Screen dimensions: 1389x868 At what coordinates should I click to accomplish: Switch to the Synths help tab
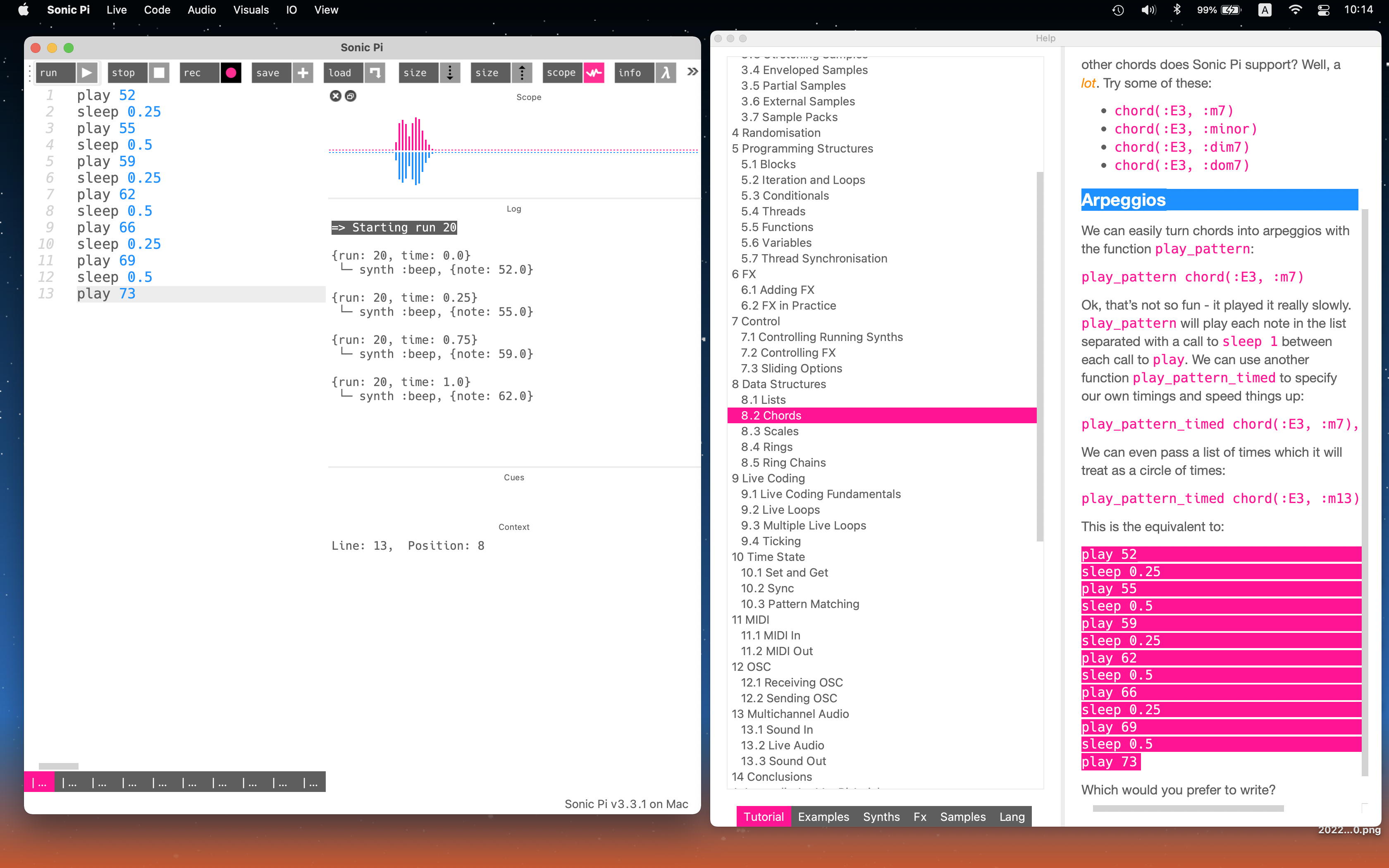point(881,816)
